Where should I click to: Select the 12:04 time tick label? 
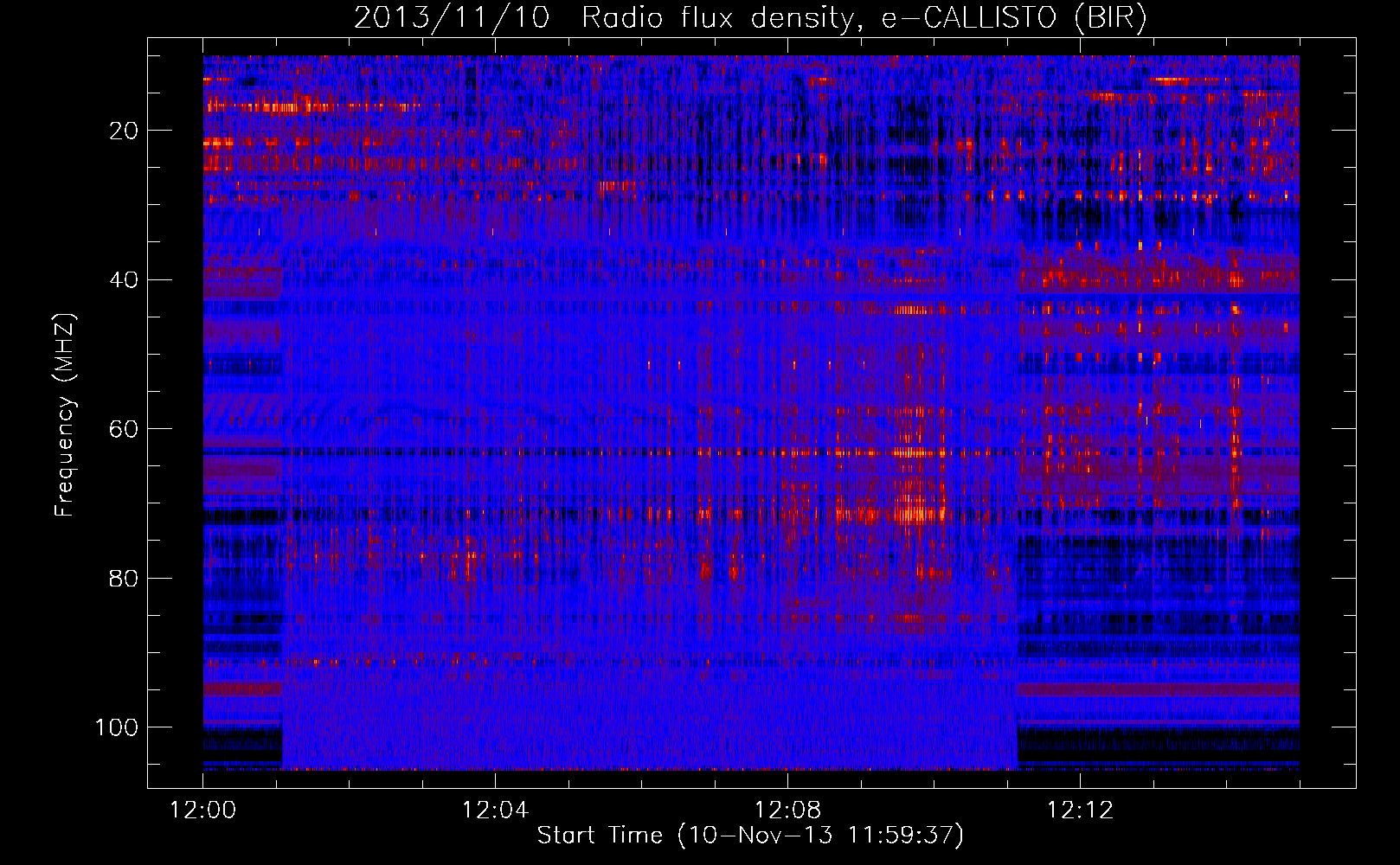[x=495, y=811]
